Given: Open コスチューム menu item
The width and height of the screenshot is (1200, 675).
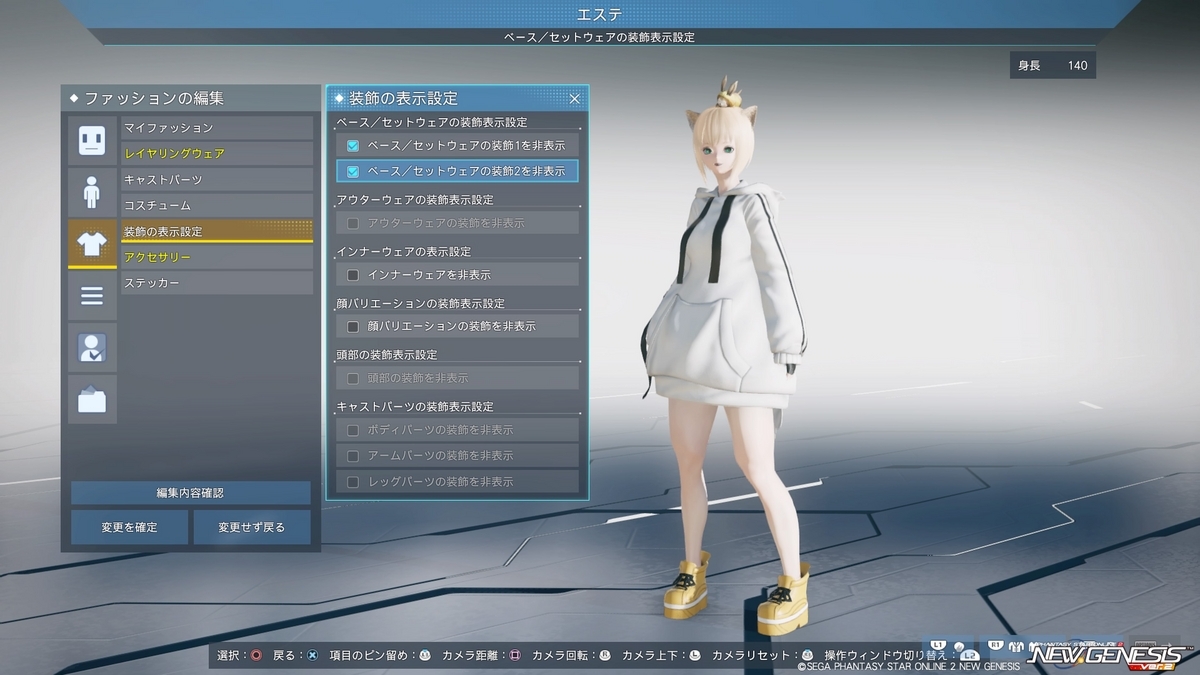Looking at the screenshot, I should click(217, 205).
